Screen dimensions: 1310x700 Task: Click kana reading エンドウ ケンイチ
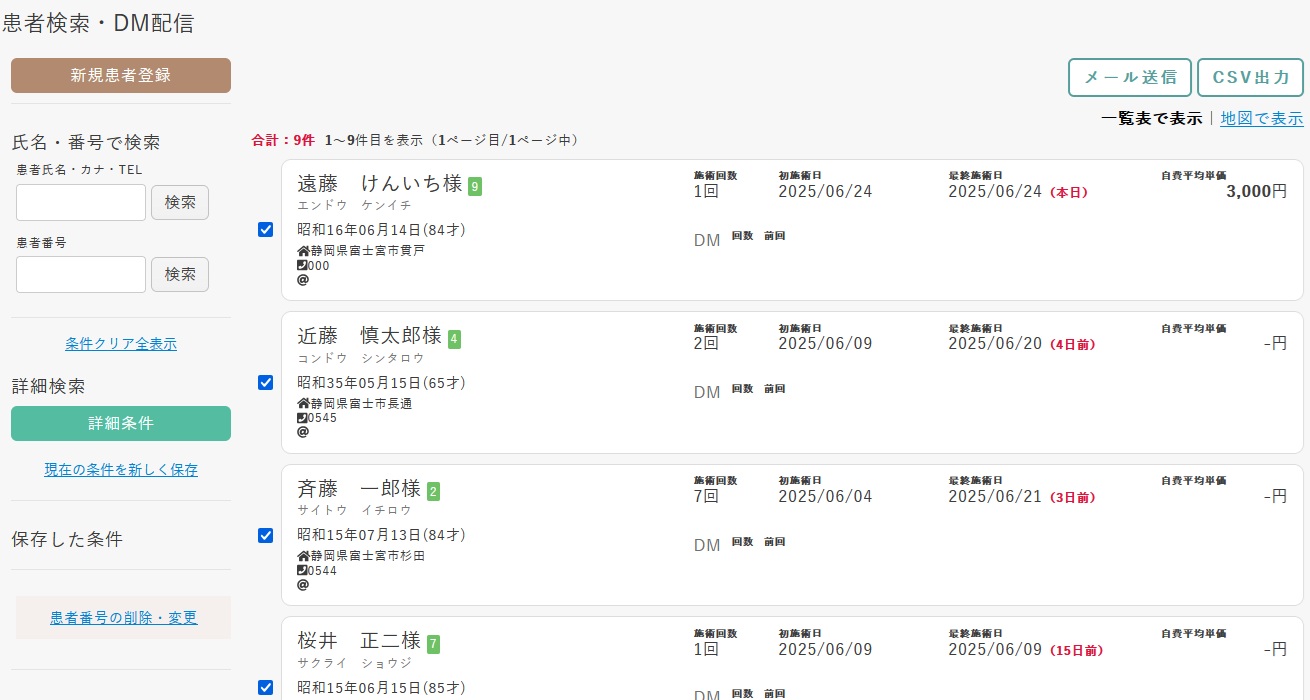[354, 205]
